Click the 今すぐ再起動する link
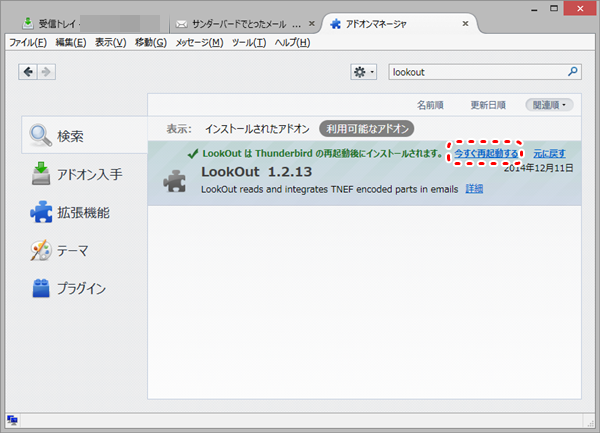The height and width of the screenshot is (433, 600). tap(486, 153)
